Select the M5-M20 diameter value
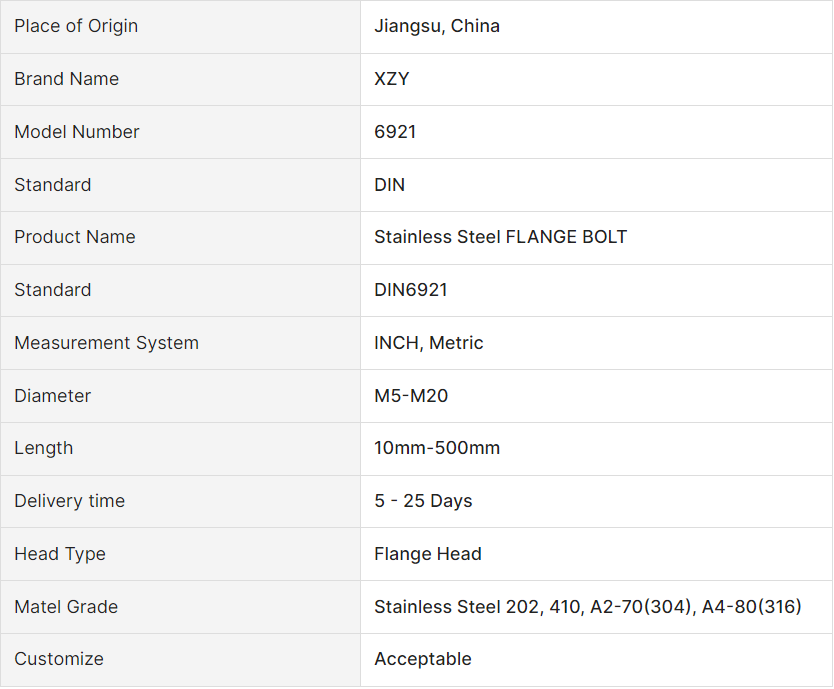The height and width of the screenshot is (689, 834). pos(411,396)
